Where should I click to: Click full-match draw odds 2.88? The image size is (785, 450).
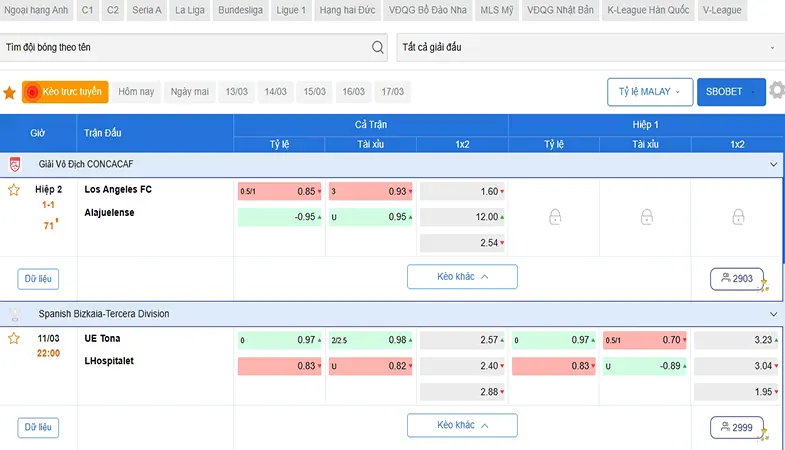(462, 392)
